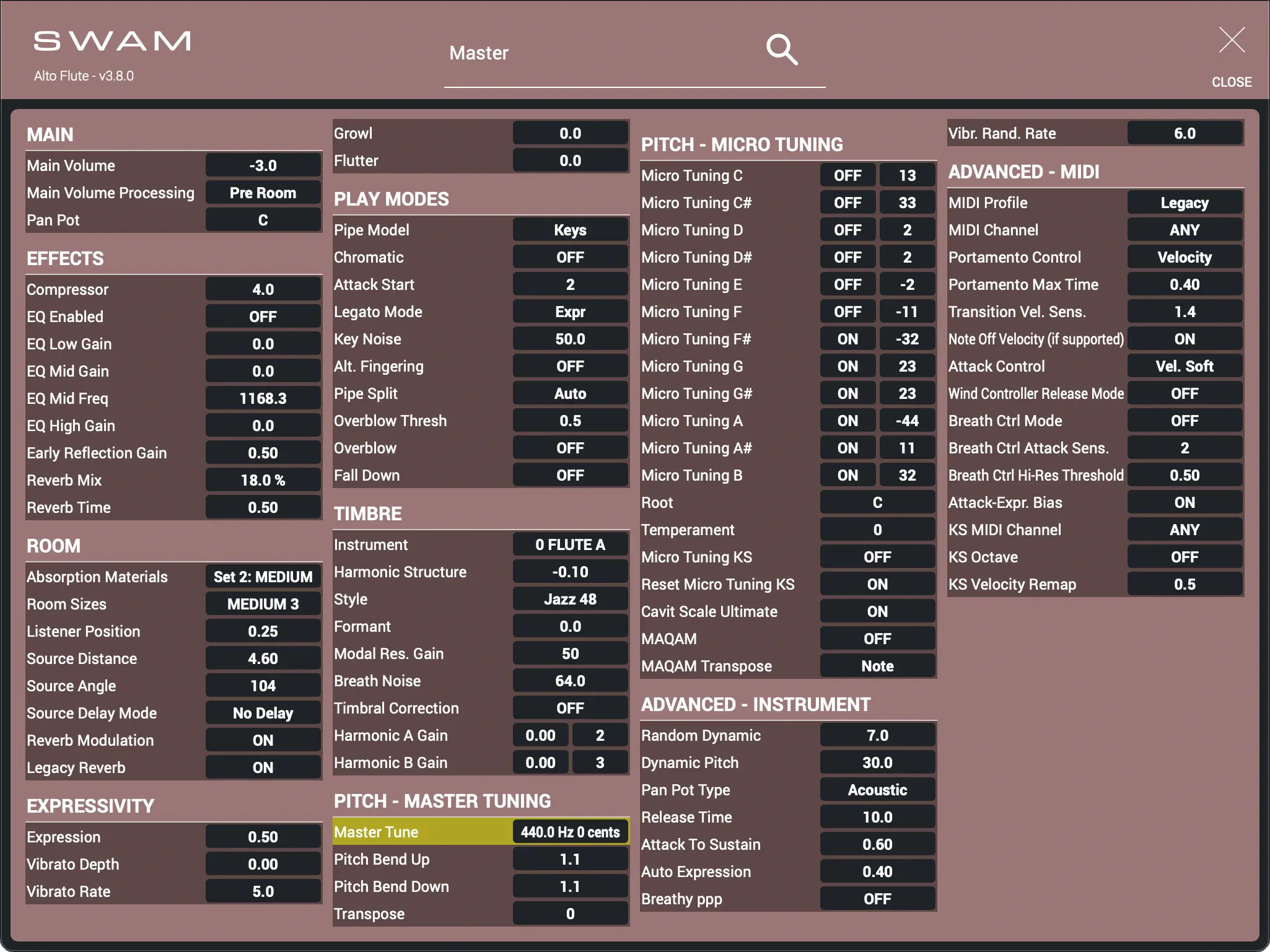Open the Instrument 0 FLUTE A selector

(569, 544)
